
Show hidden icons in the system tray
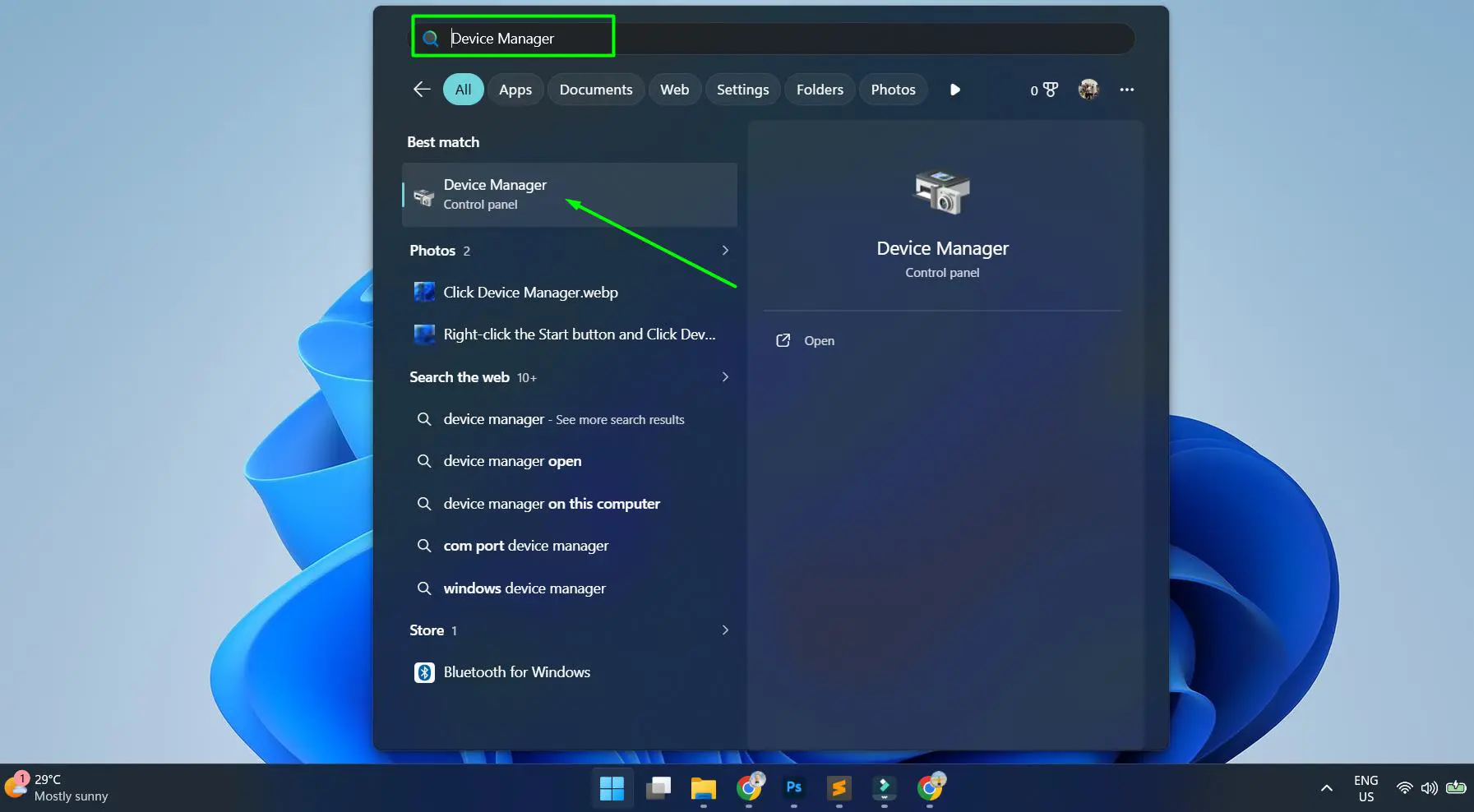(1326, 787)
